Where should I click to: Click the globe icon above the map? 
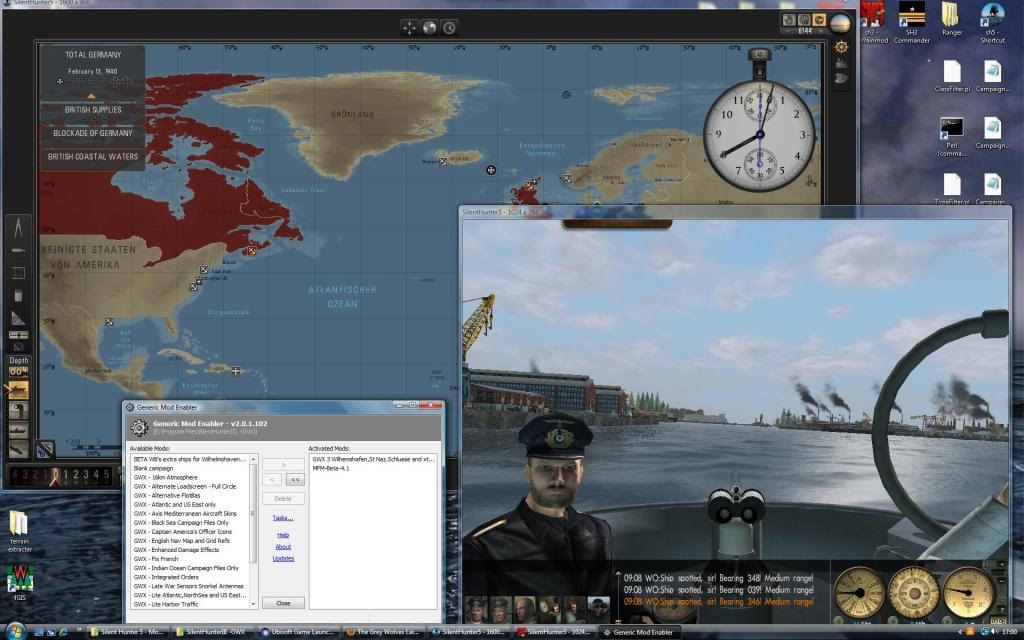coord(429,27)
